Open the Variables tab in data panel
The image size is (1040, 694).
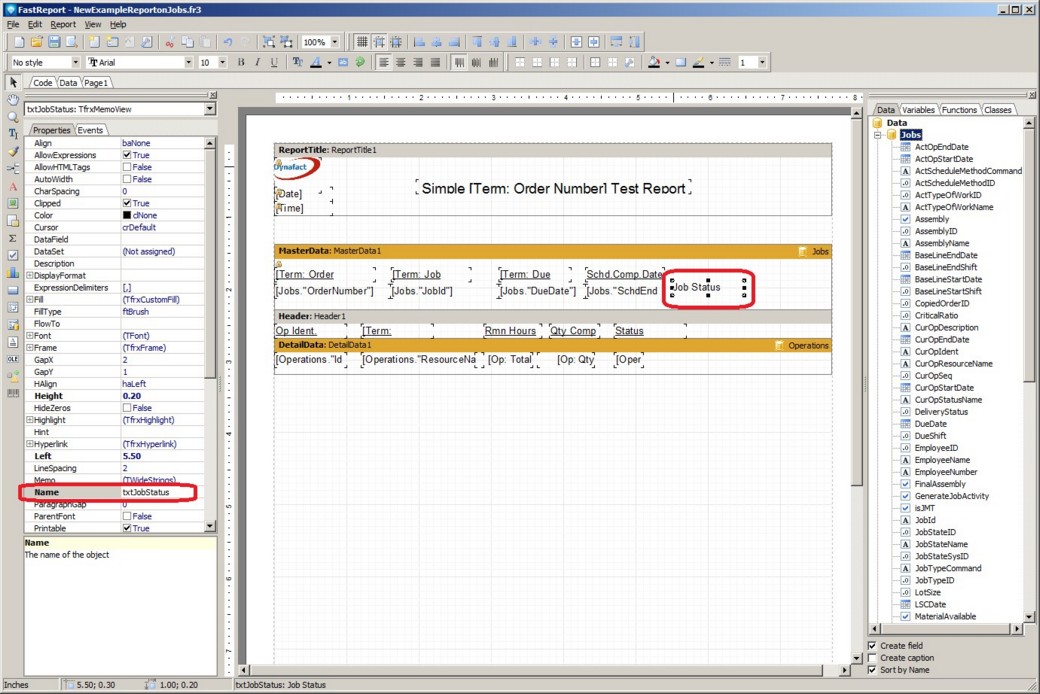tap(918, 110)
